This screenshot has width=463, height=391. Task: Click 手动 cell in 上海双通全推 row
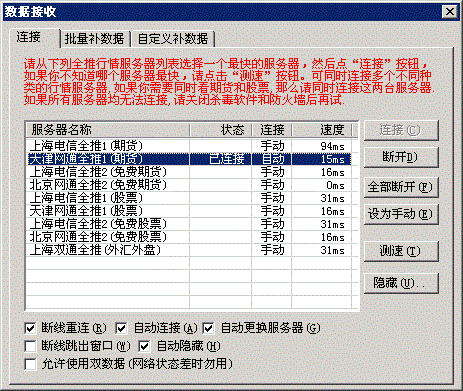[x=273, y=250]
